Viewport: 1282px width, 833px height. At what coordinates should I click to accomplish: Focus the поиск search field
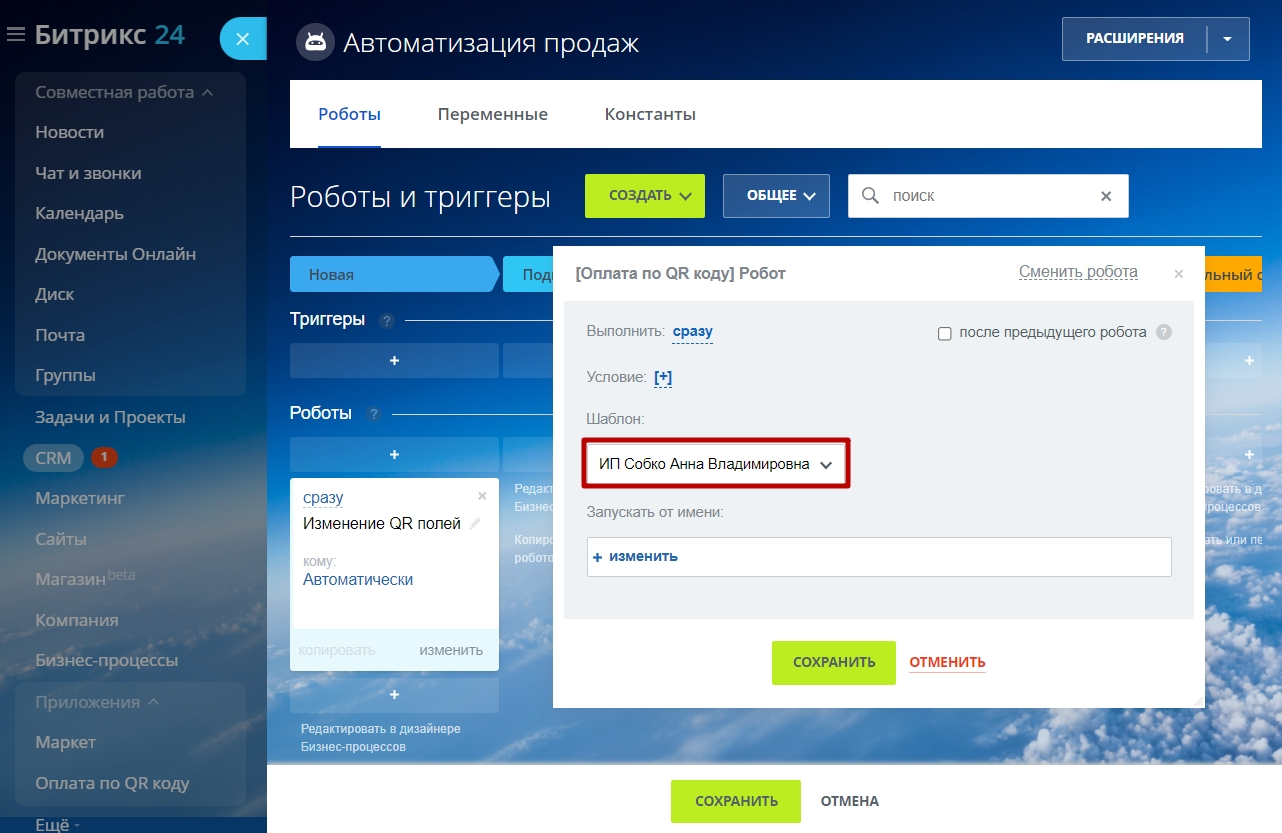pos(988,196)
